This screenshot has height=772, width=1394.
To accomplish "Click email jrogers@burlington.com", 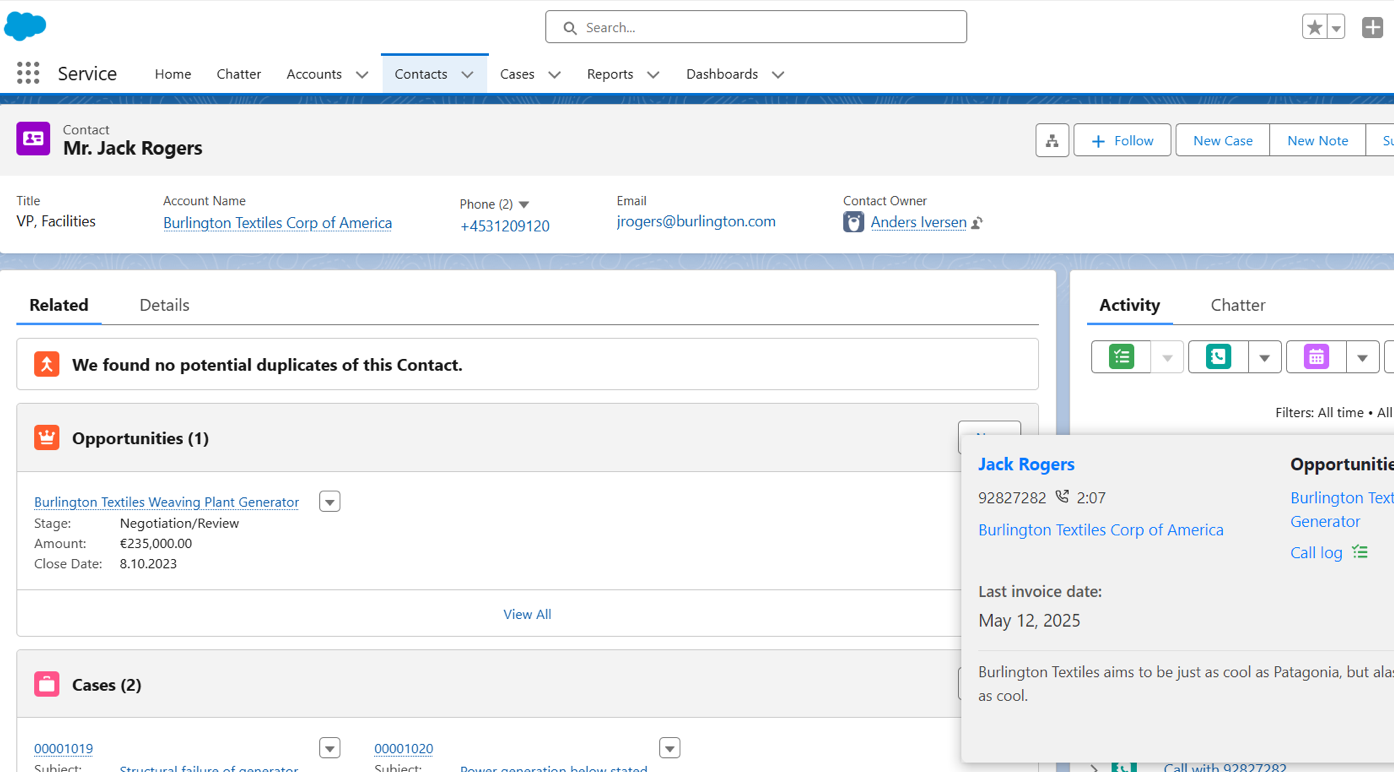I will pos(696,221).
